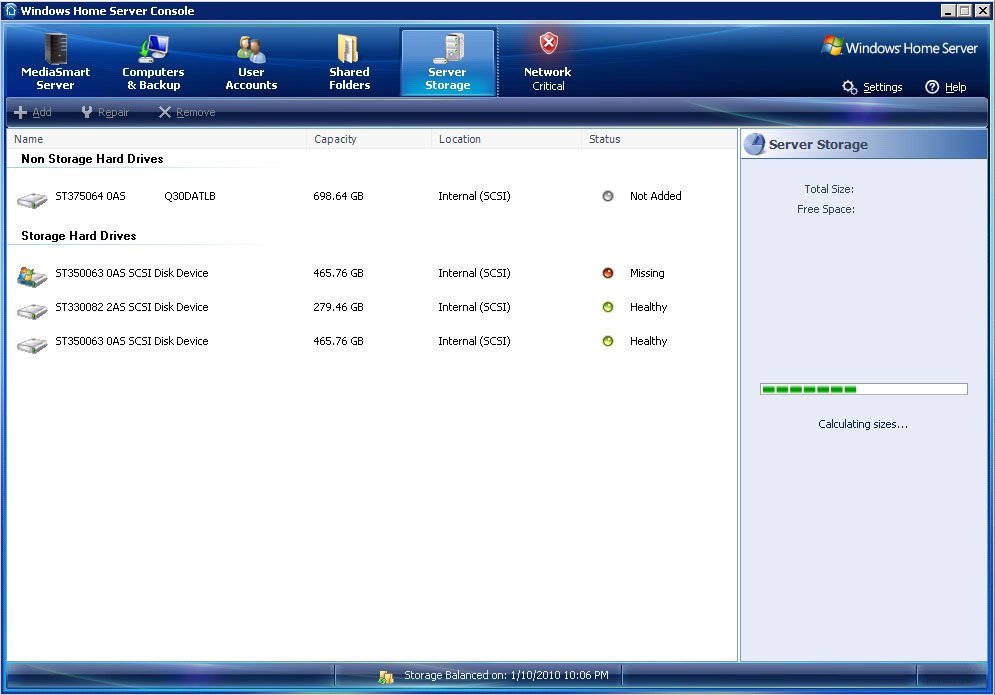This screenshot has width=995, height=695.
Task: Switch to Computers & Backup tab
Action: tap(153, 62)
